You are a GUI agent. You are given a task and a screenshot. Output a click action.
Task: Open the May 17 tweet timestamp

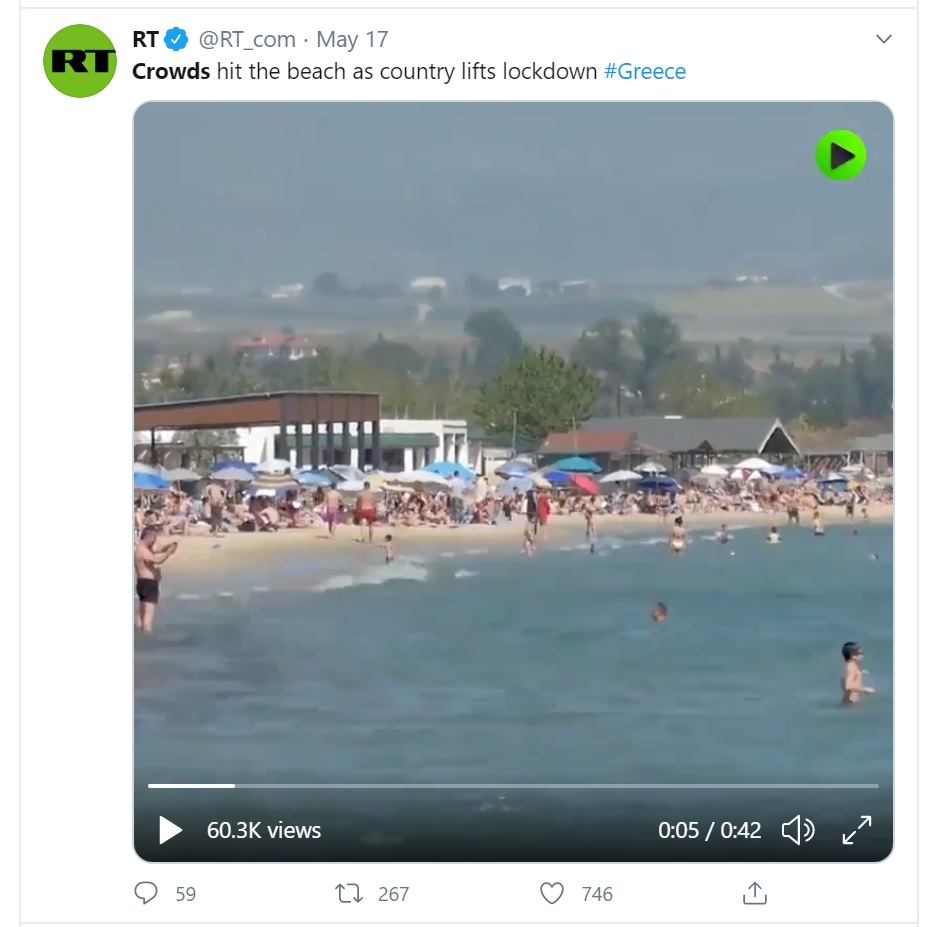[352, 40]
